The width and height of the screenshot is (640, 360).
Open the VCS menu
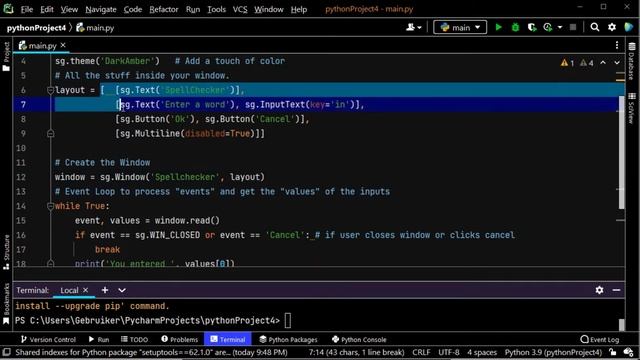click(x=240, y=9)
